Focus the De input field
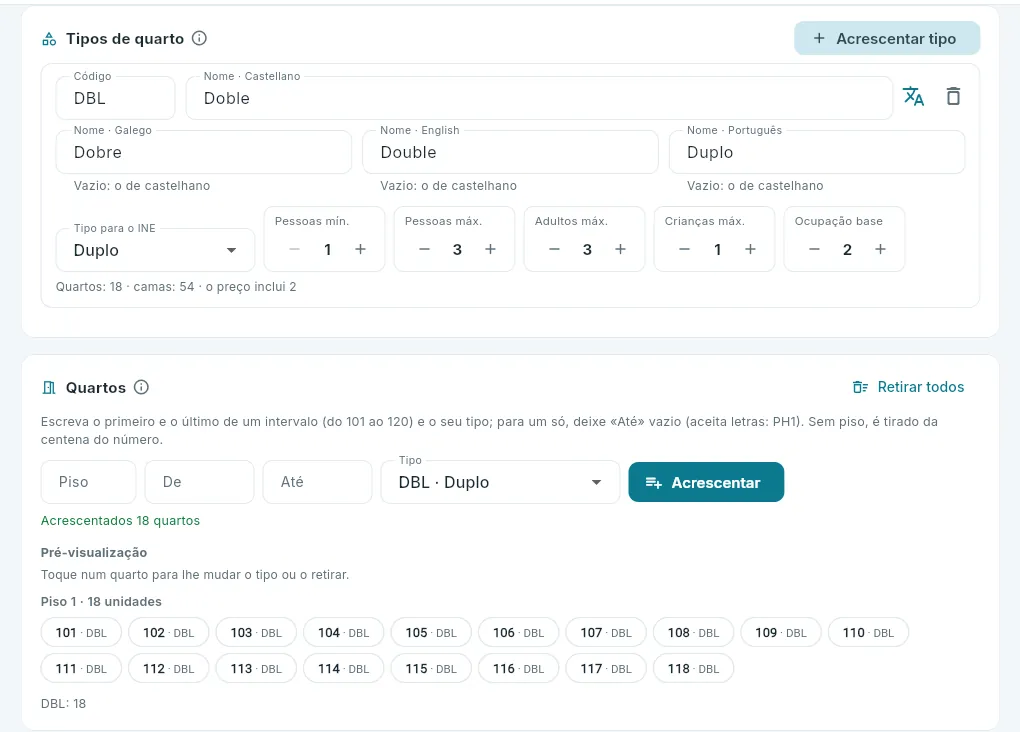Image resolution: width=1020 pixels, height=732 pixels. [x=199, y=482]
